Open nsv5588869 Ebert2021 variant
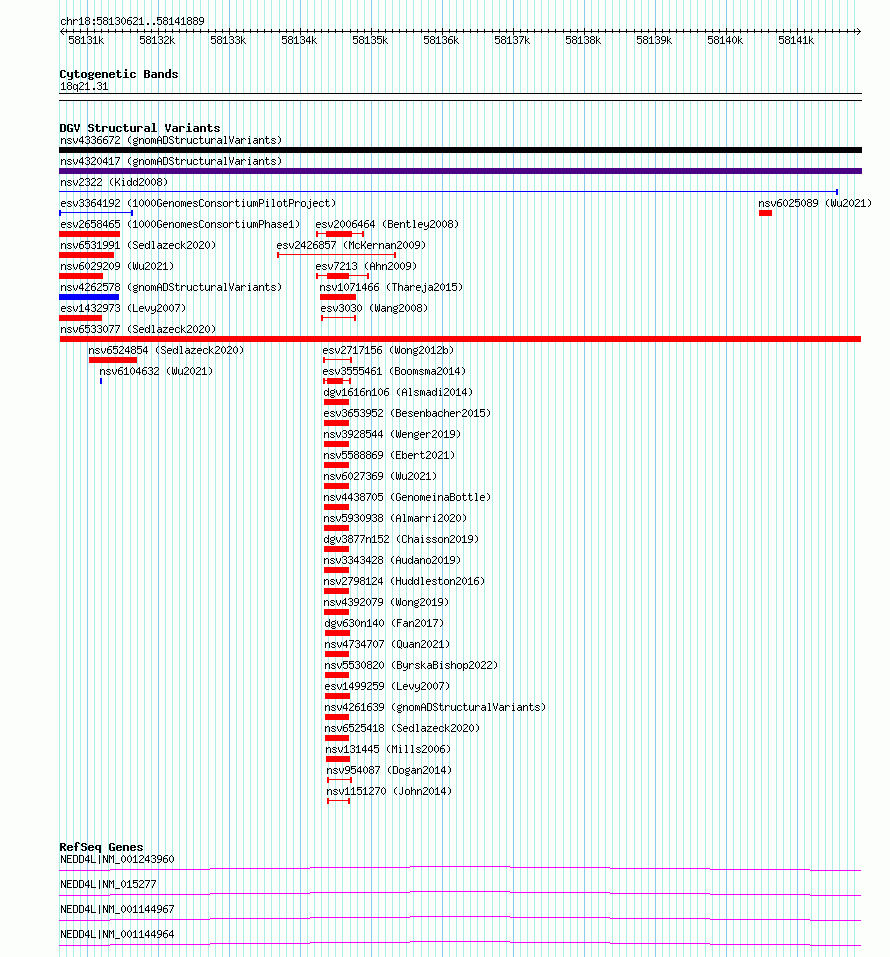This screenshot has width=890, height=957. click(x=389, y=455)
